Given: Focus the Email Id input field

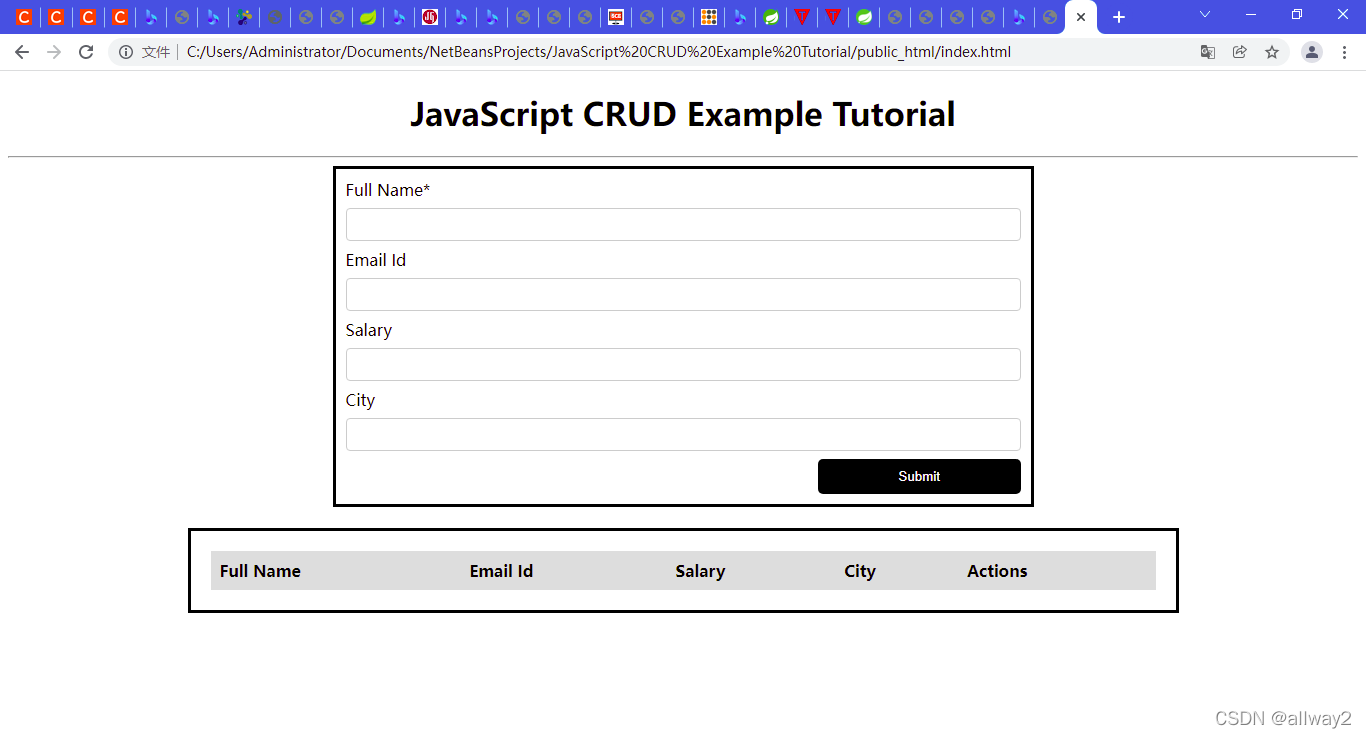Looking at the screenshot, I should pyautogui.click(x=683, y=294).
